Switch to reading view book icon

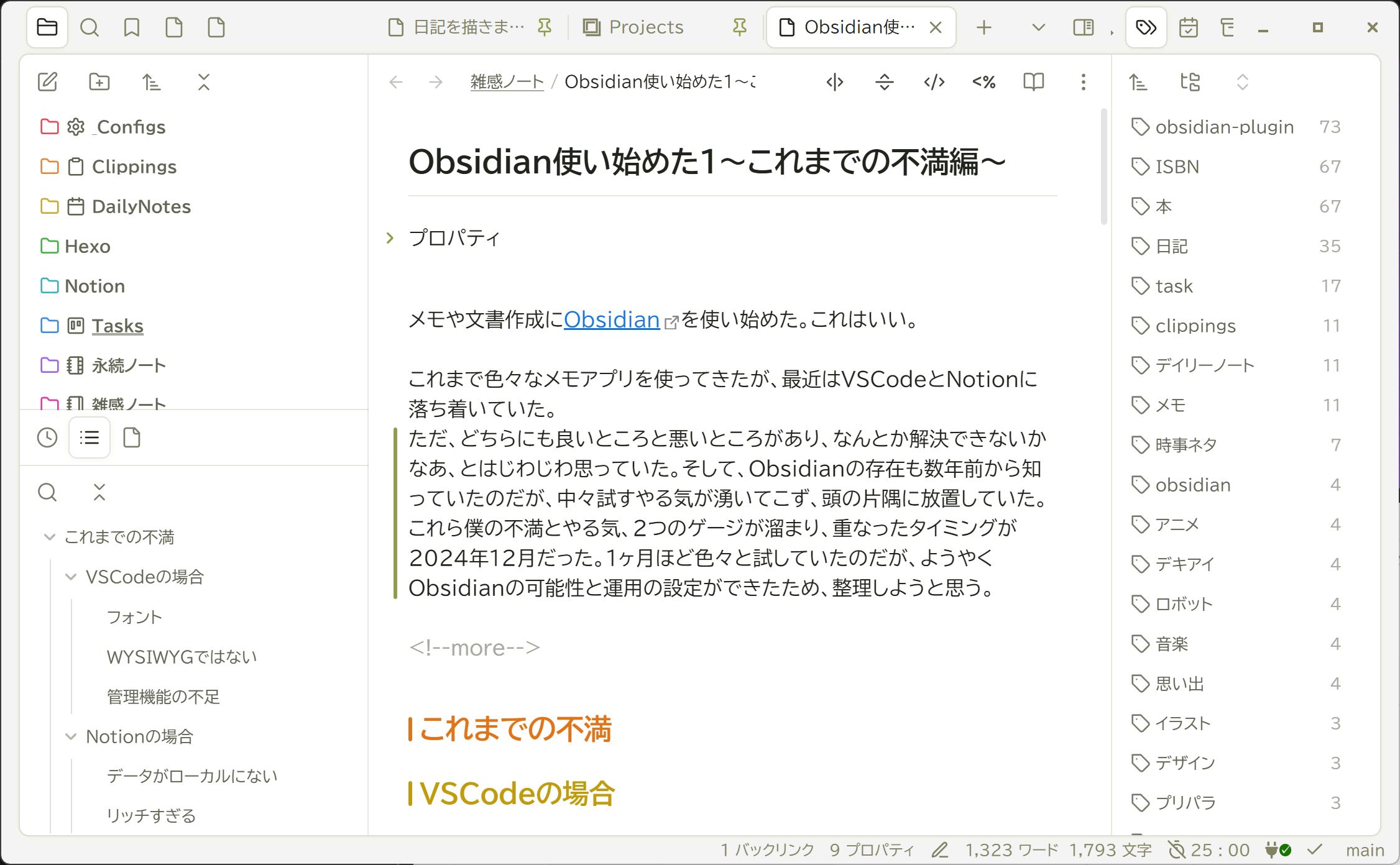click(x=1034, y=82)
